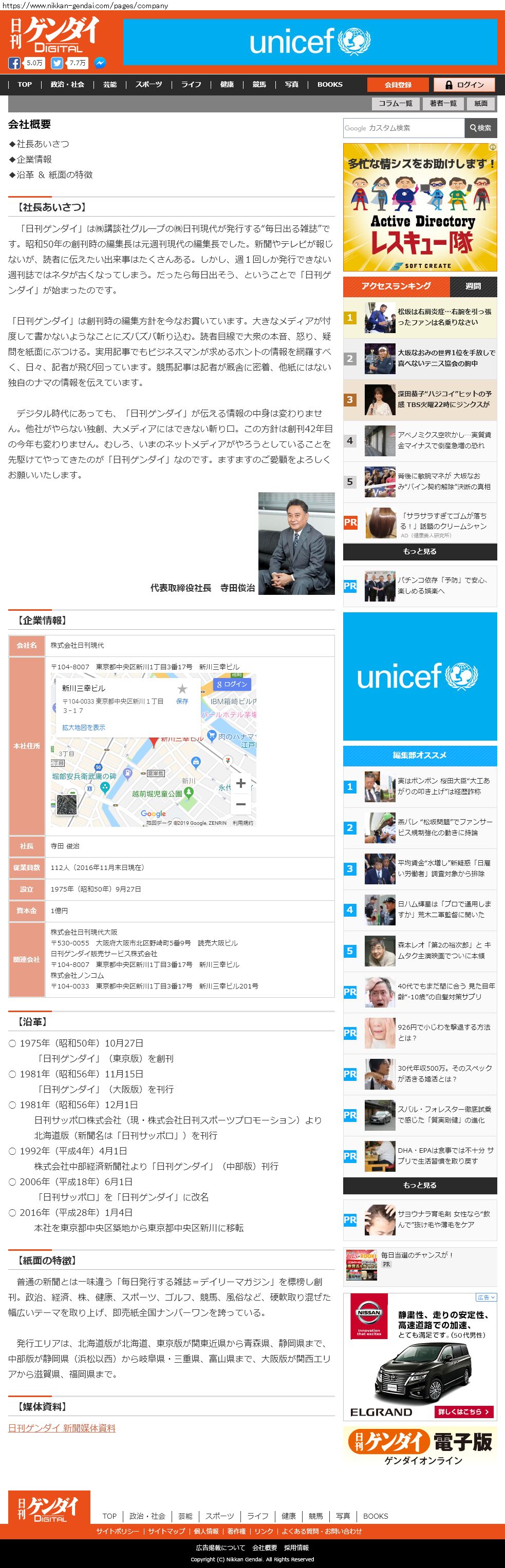Click the 会員登録 button
The height and width of the screenshot is (1568, 505).
398,85
